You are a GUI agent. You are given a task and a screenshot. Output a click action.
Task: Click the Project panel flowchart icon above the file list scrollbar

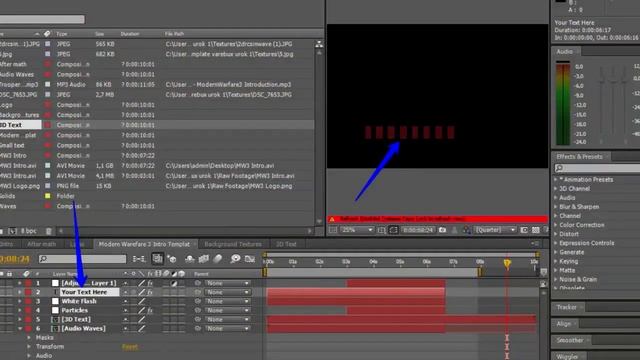point(319,44)
